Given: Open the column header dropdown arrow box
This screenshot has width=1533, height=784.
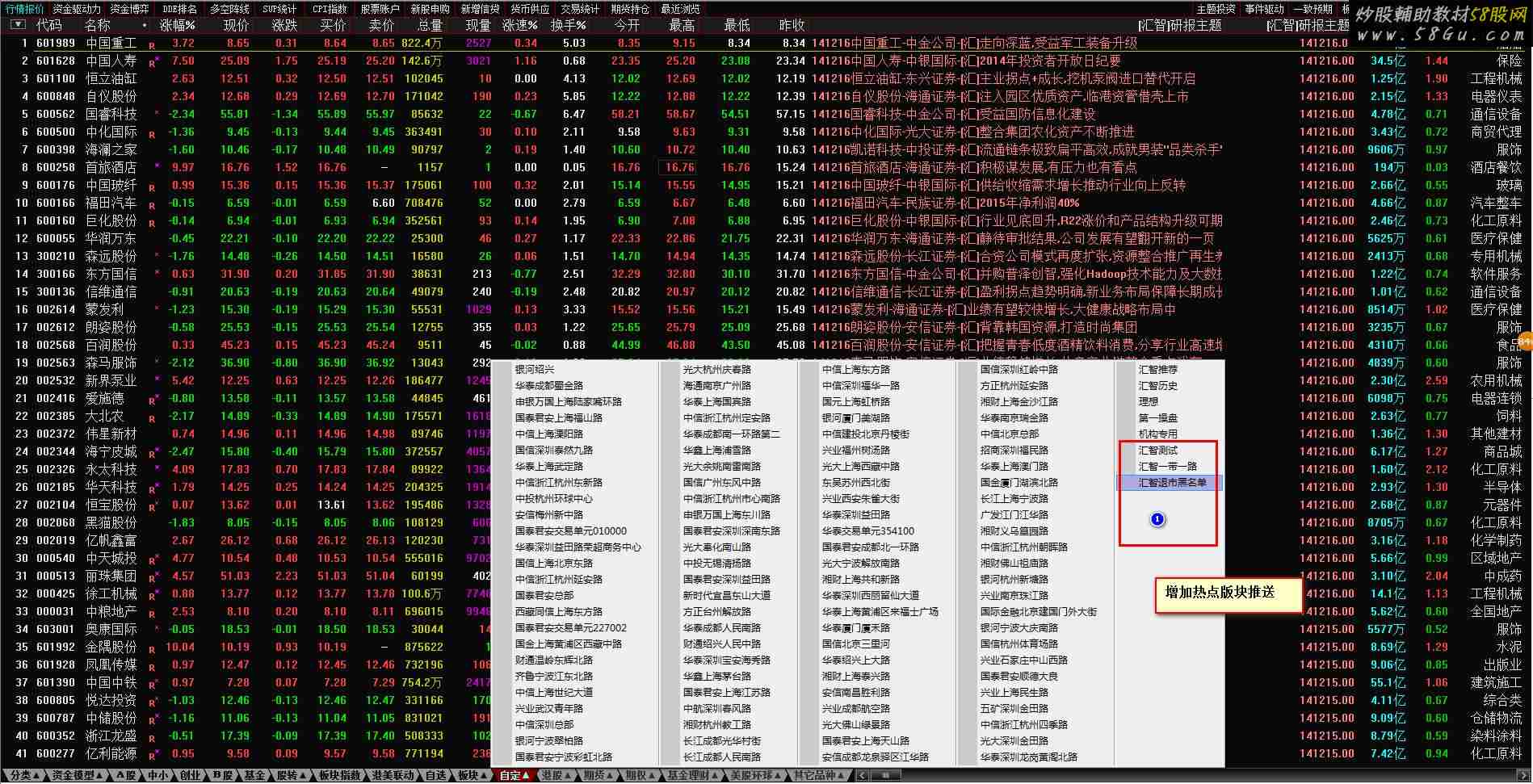Looking at the screenshot, I should click(17, 25).
